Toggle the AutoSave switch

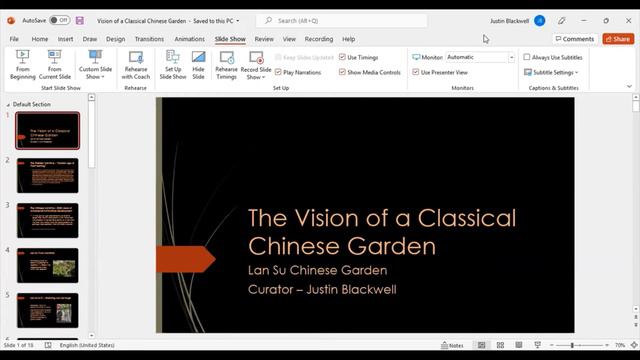pos(60,20)
